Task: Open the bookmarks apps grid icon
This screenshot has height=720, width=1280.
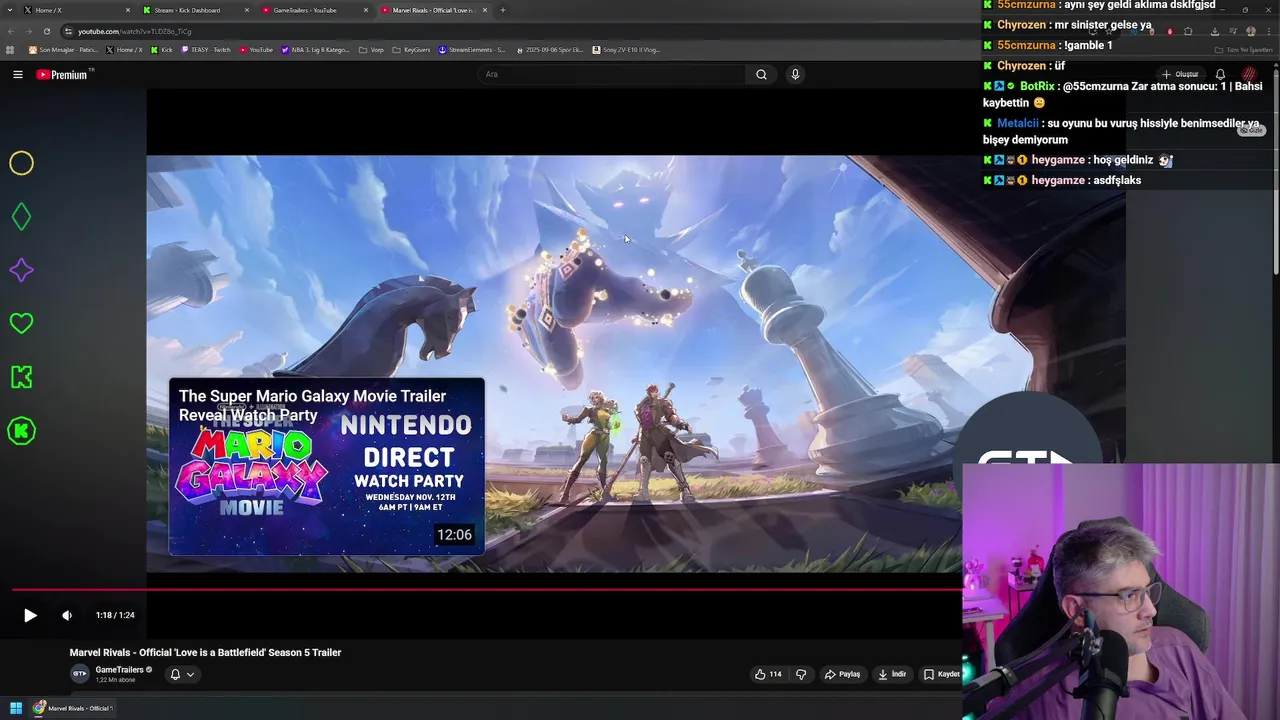Action: click(x=10, y=49)
